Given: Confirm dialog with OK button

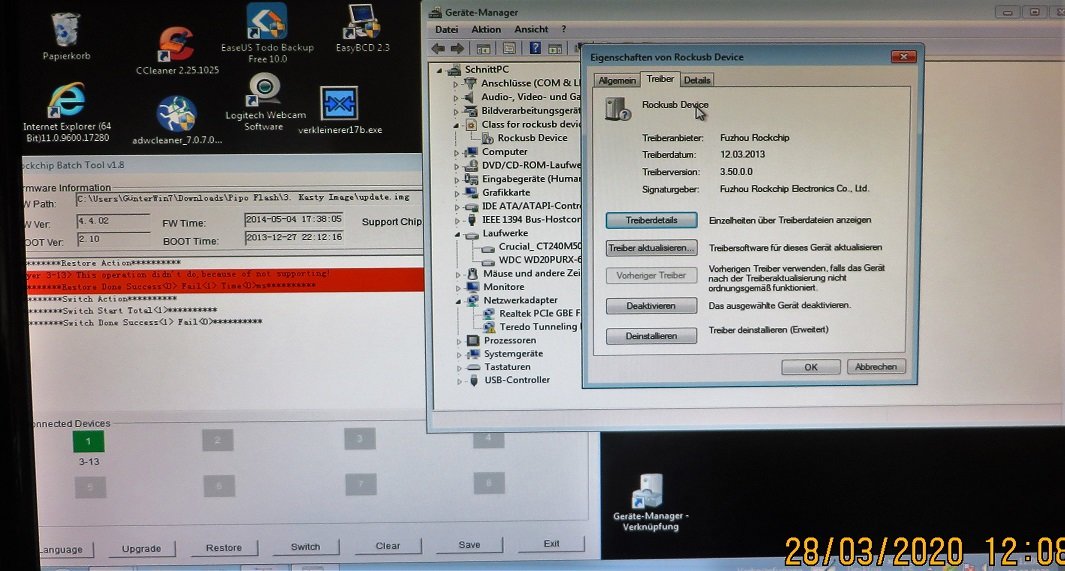Looking at the screenshot, I should pos(811,367).
